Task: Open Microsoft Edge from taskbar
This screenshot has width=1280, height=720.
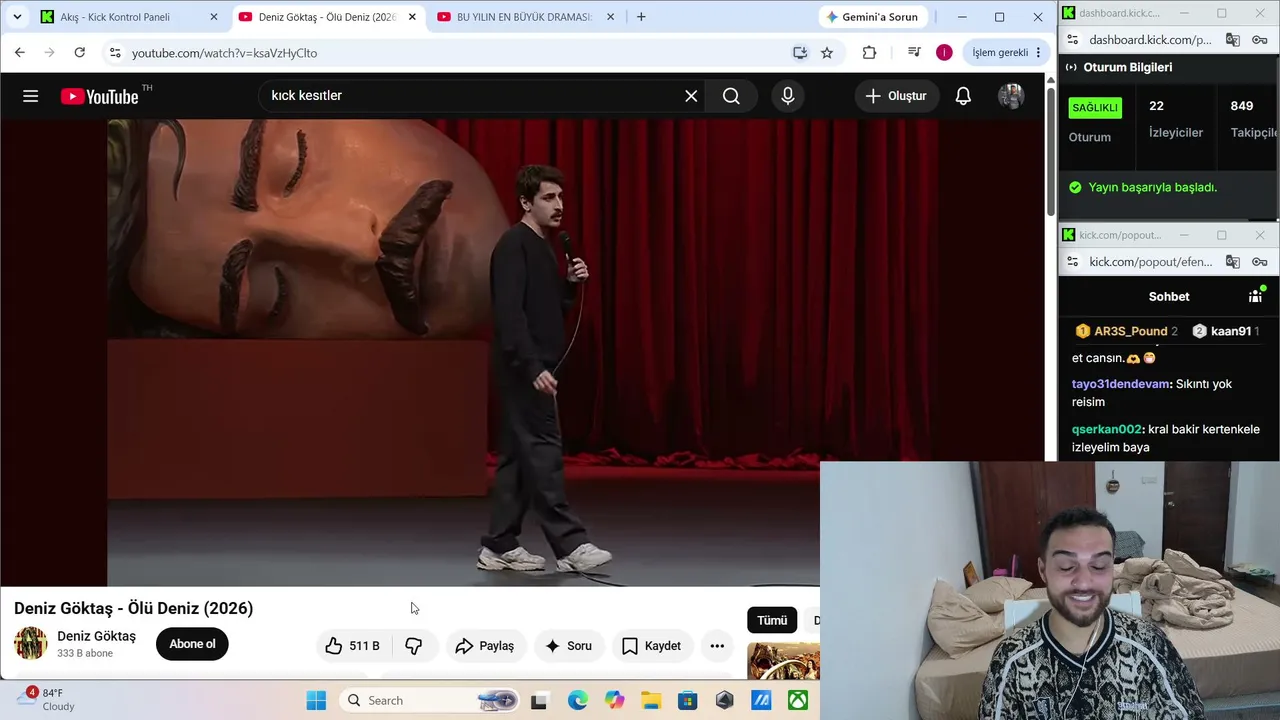Action: pos(578,700)
